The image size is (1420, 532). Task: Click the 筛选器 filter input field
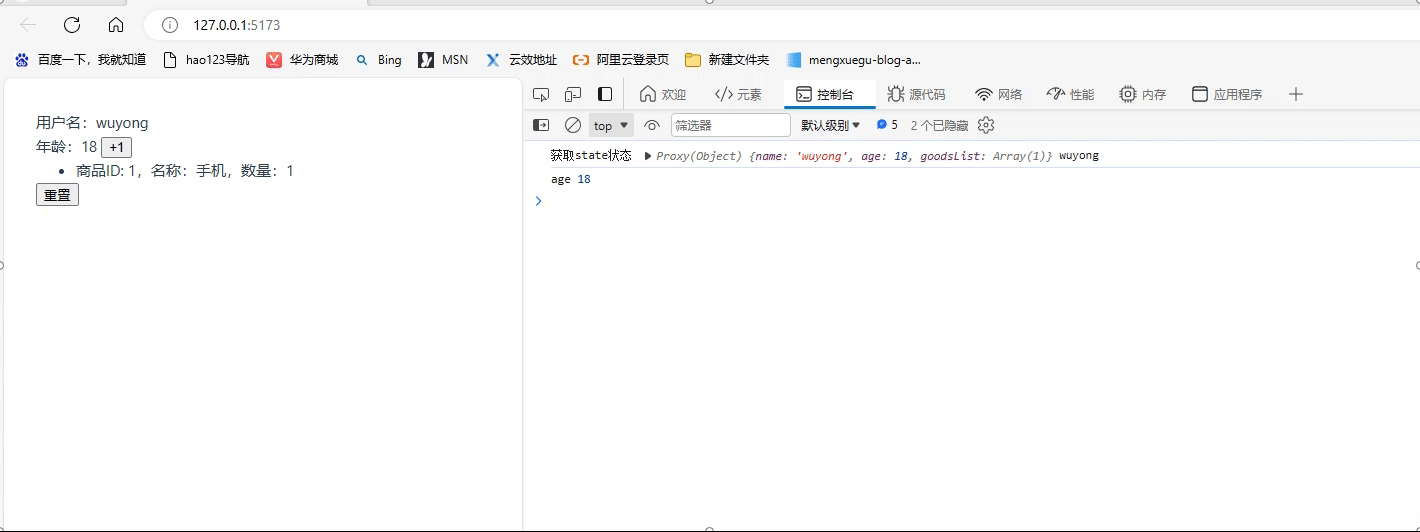point(730,125)
